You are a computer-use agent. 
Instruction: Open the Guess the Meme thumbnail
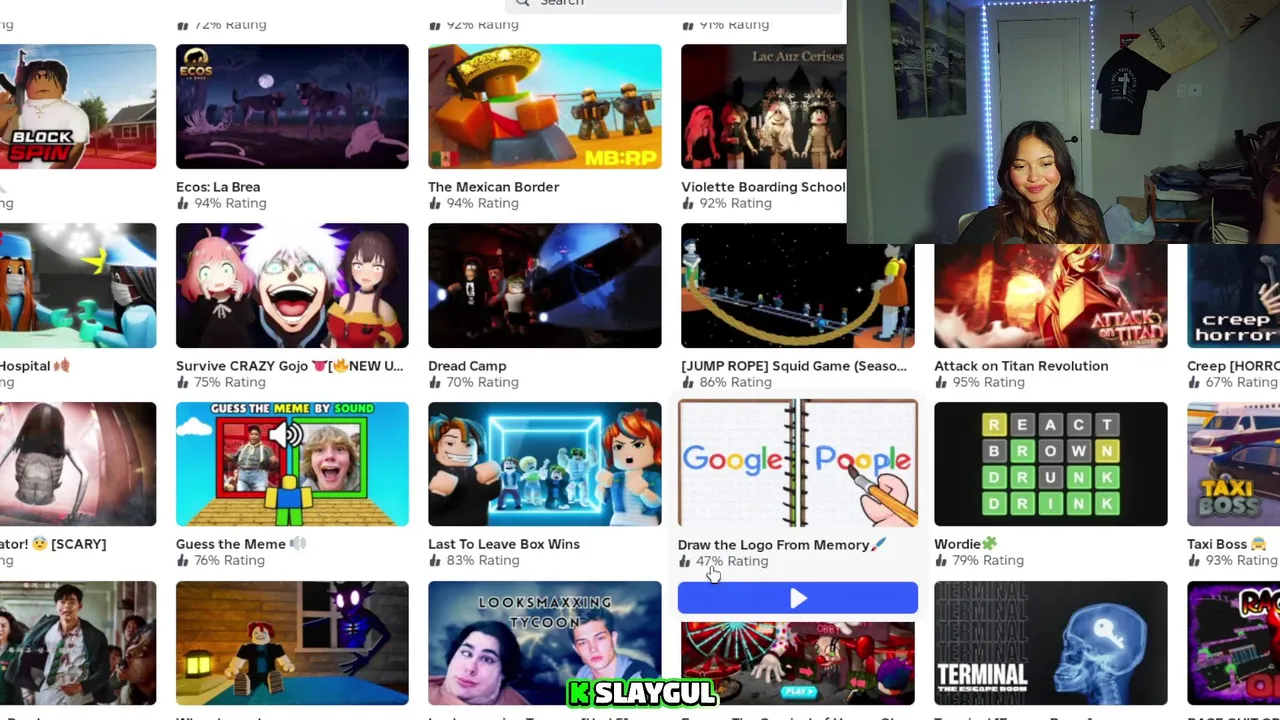[292, 464]
